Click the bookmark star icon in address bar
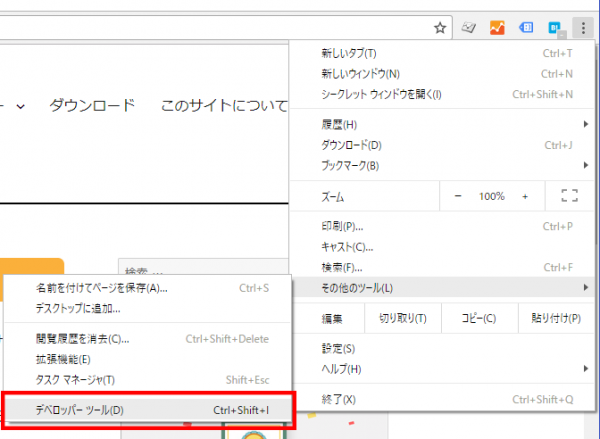Viewport: 600px width, 439px height. click(439, 28)
